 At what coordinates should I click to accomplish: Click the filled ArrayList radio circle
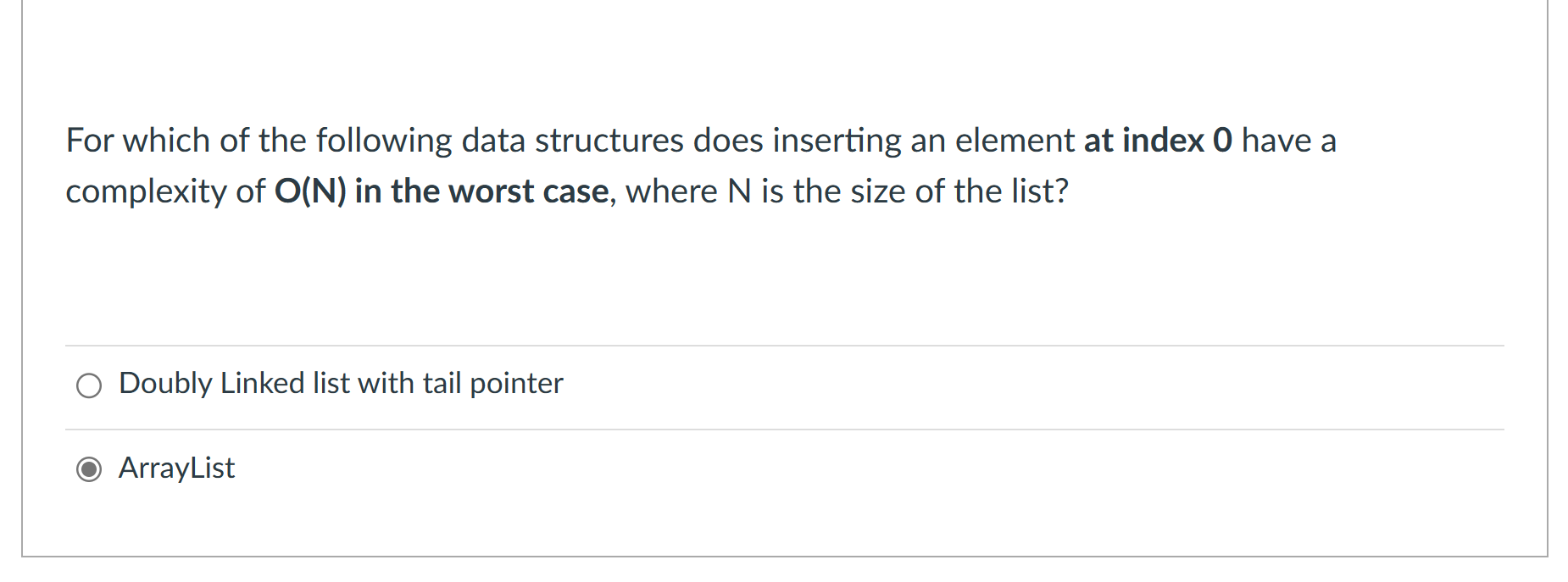87,468
